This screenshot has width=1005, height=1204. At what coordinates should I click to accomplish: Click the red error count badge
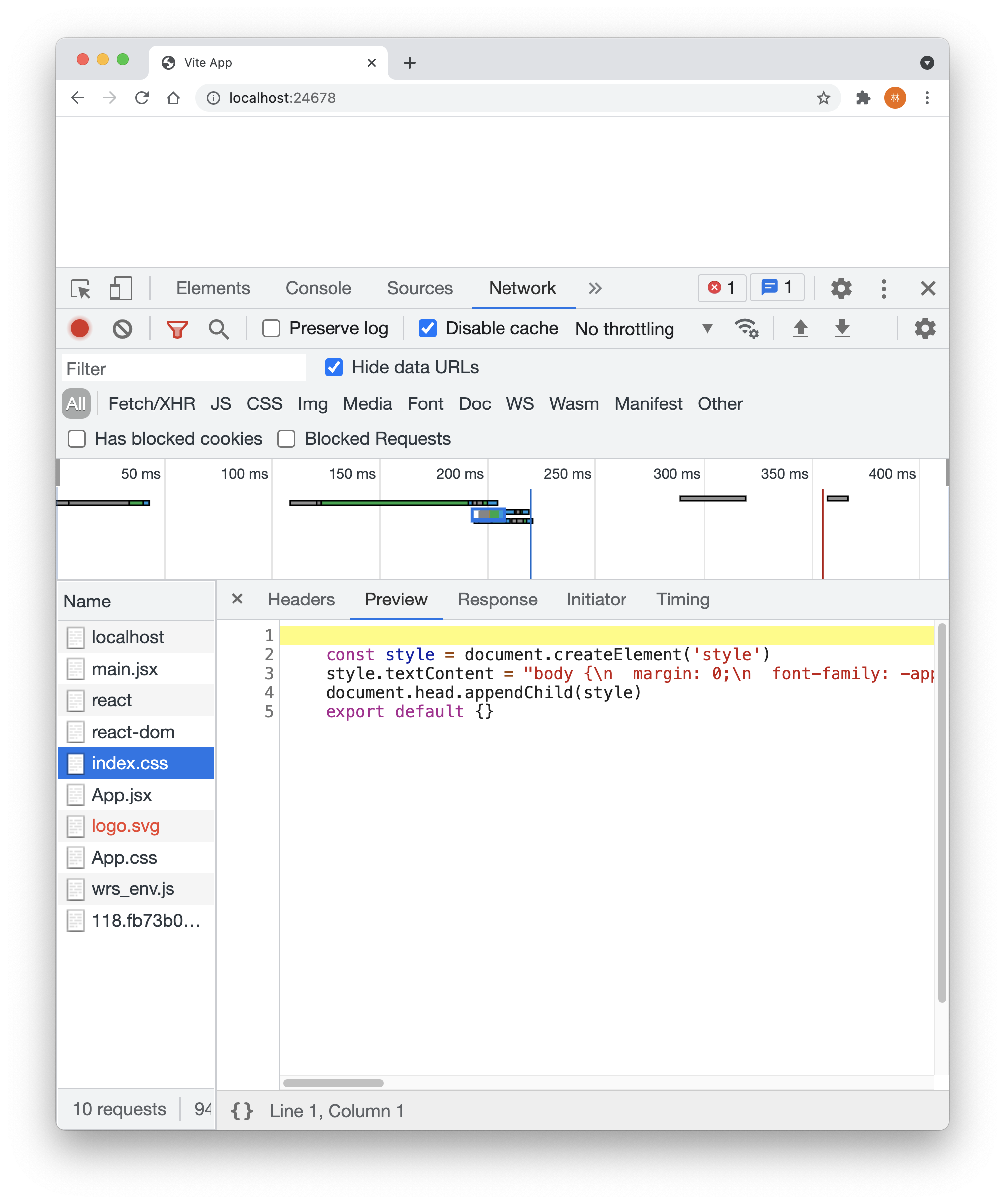pos(722,288)
